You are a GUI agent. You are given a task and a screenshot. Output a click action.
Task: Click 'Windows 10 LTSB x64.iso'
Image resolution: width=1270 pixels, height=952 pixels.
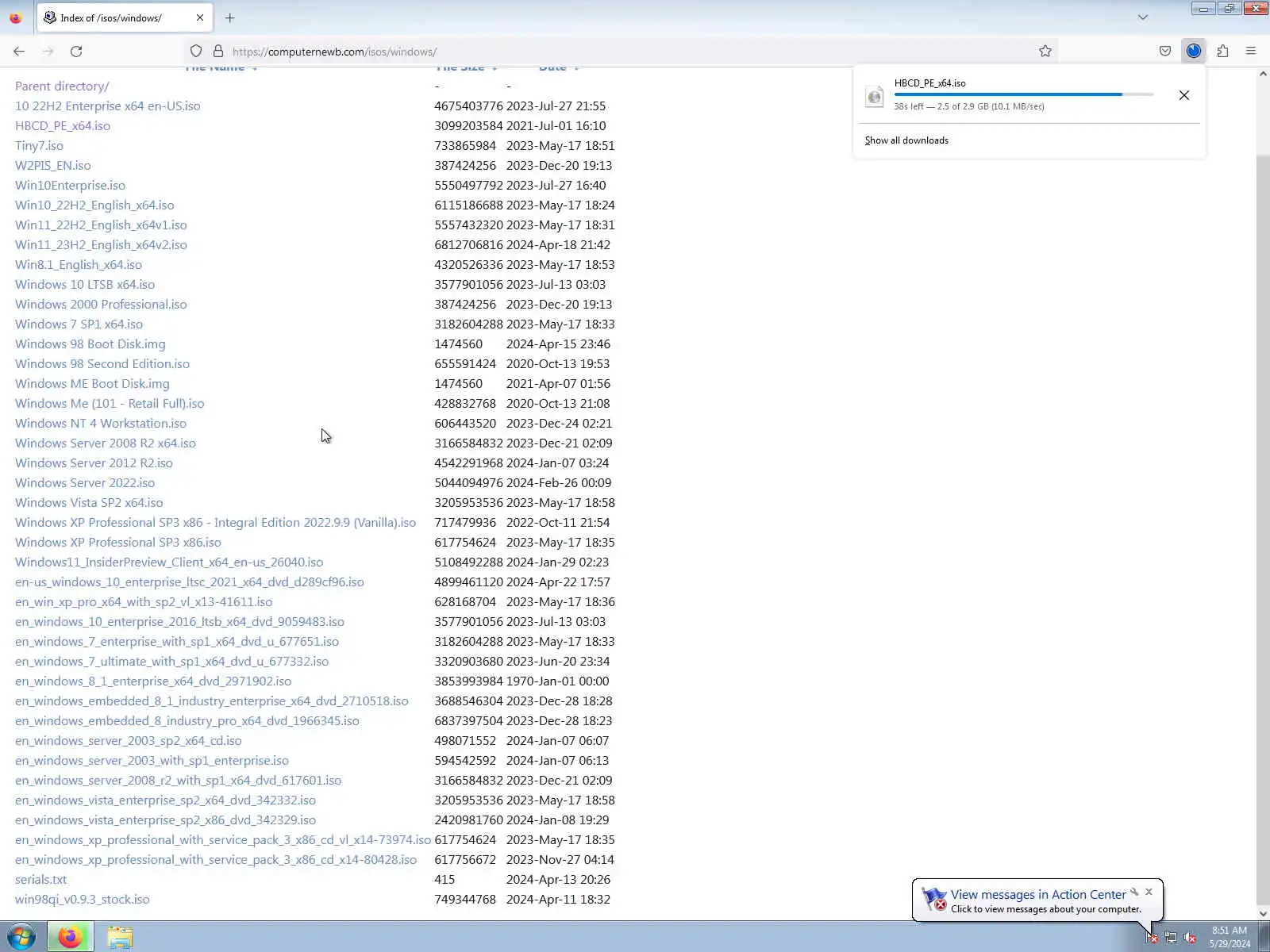85,284
